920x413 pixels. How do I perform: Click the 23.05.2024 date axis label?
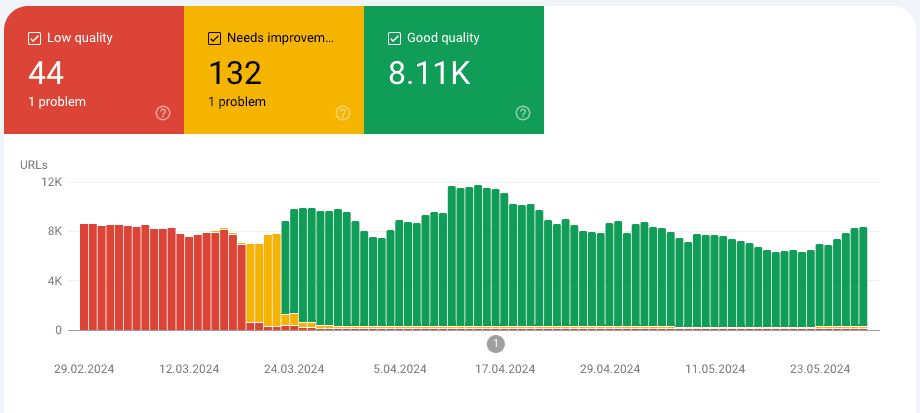click(x=820, y=369)
